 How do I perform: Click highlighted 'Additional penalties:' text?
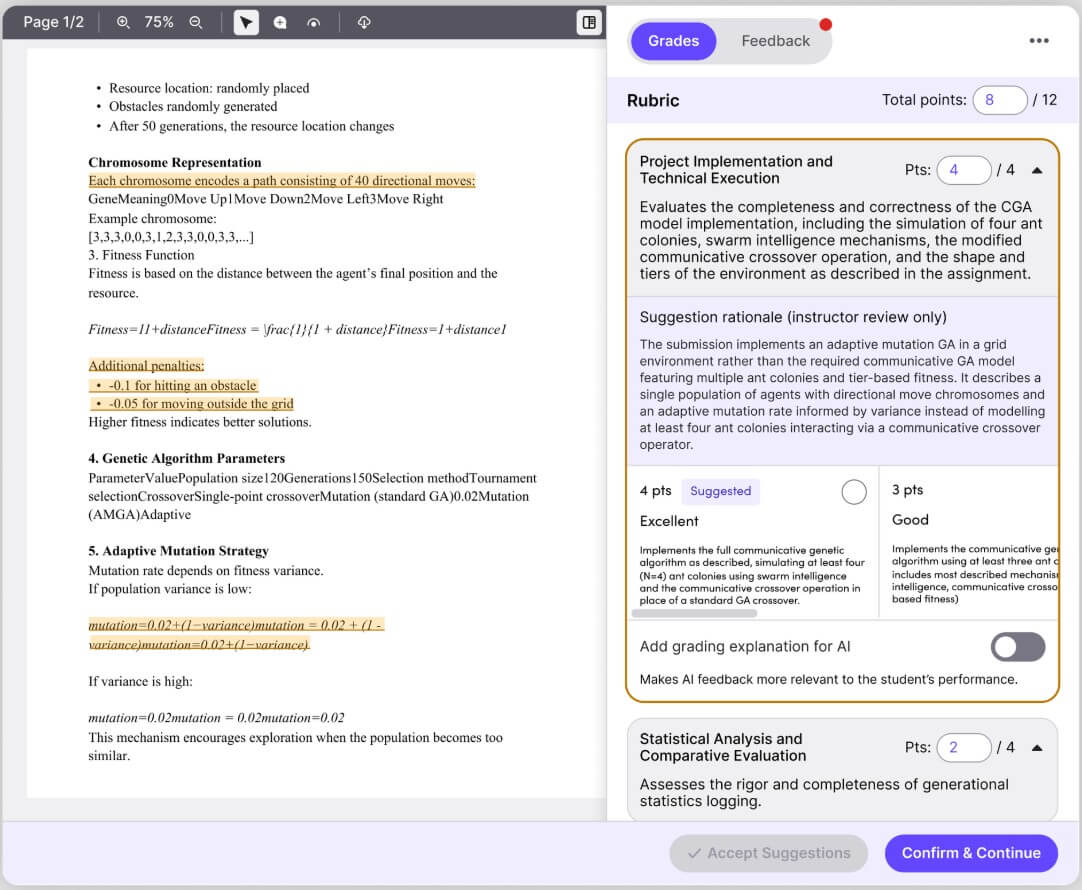tap(146, 366)
